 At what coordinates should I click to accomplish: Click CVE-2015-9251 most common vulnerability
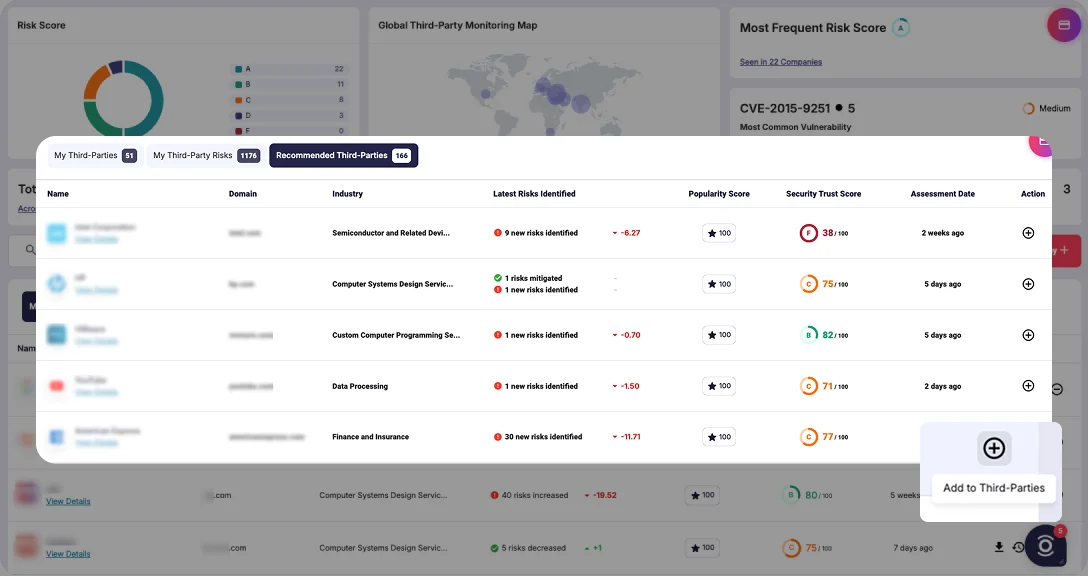pos(785,108)
